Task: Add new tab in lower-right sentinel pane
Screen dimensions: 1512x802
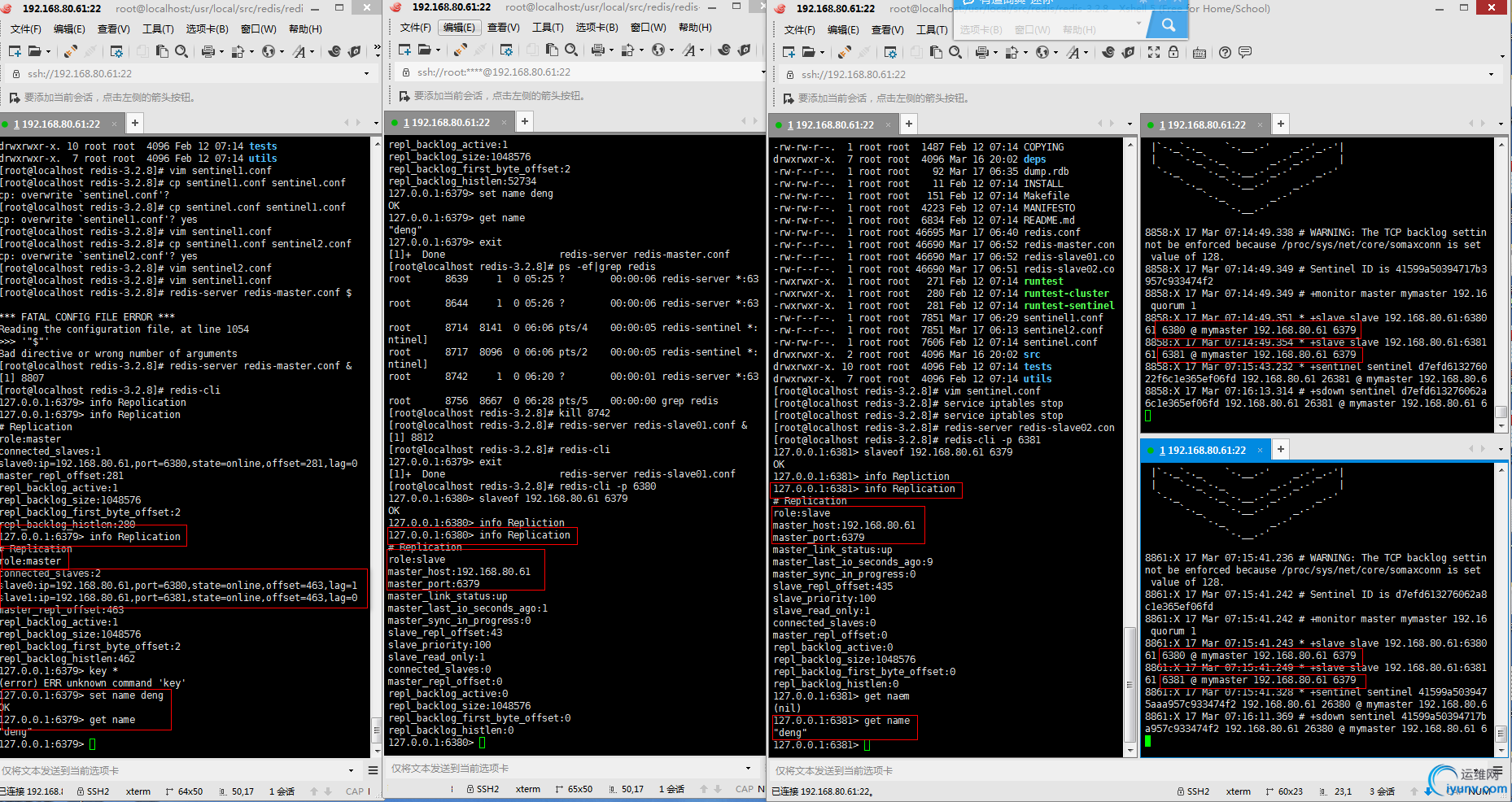Action: click(1281, 449)
